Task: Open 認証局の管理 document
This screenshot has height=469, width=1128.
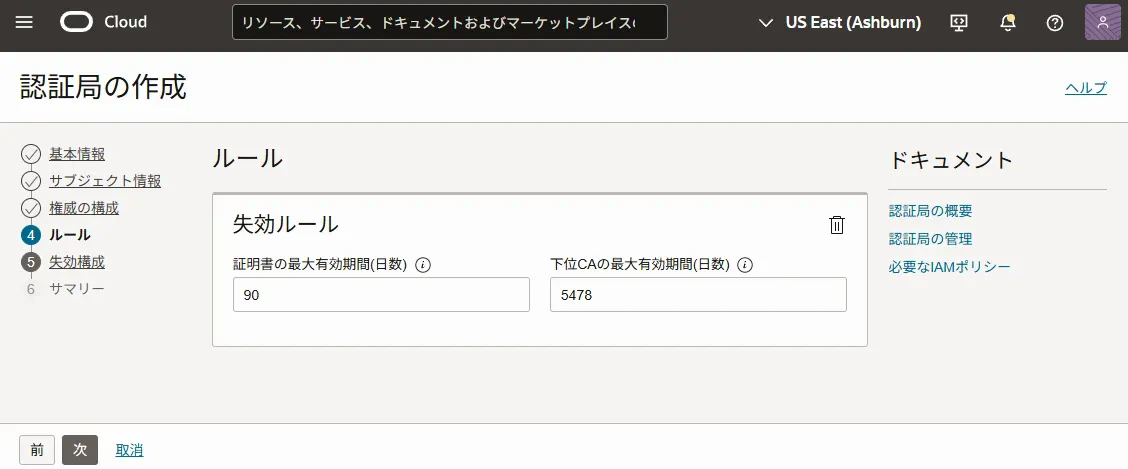Action: coord(930,240)
